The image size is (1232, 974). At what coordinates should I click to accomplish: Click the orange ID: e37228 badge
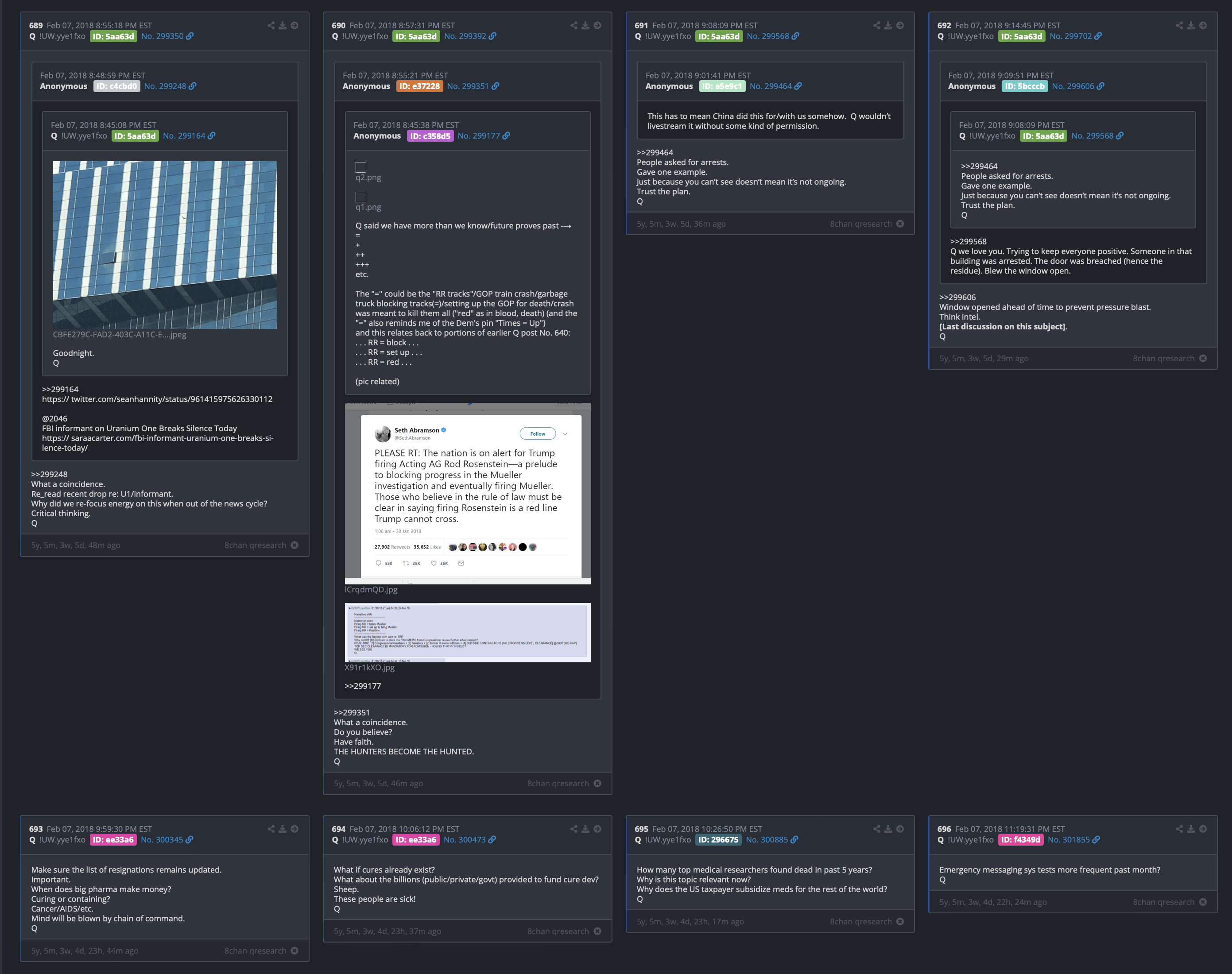coord(419,86)
